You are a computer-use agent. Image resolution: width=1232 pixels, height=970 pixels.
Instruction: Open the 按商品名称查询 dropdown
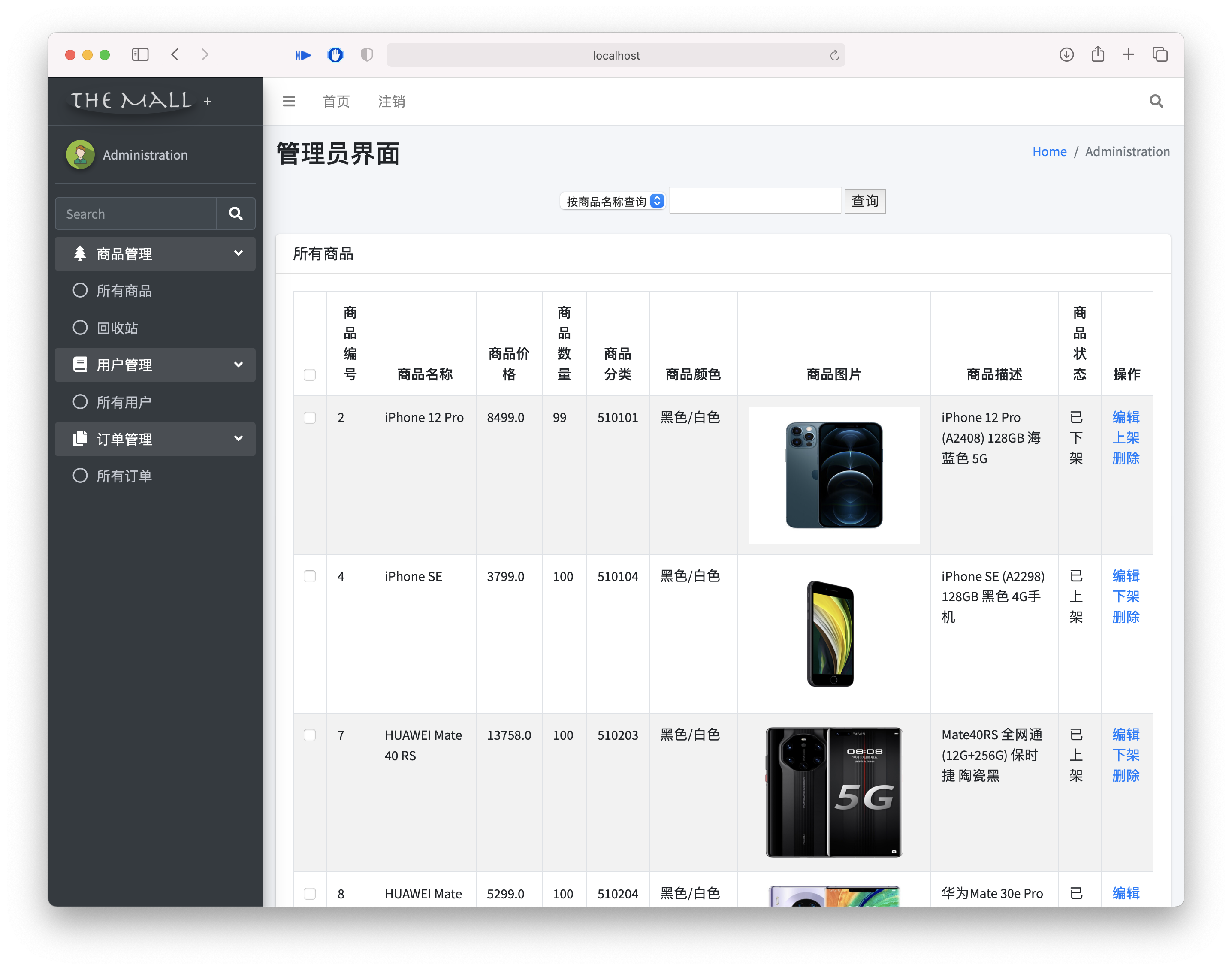point(613,201)
